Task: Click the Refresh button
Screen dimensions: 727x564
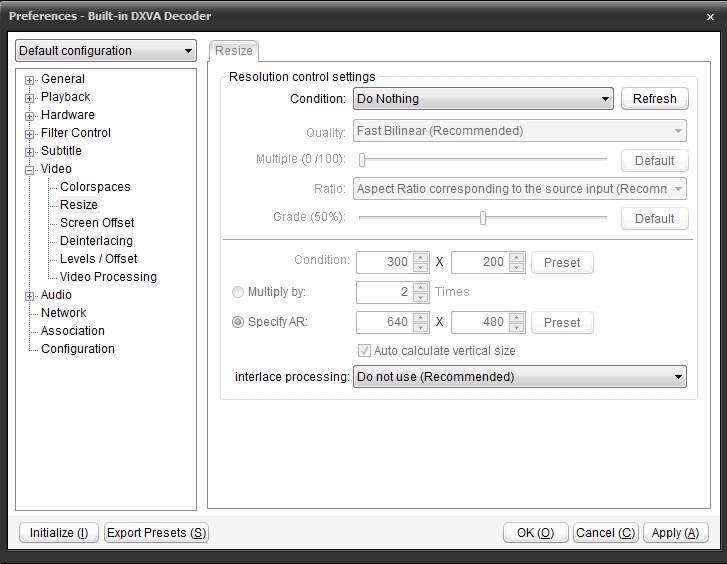Action: coord(655,99)
